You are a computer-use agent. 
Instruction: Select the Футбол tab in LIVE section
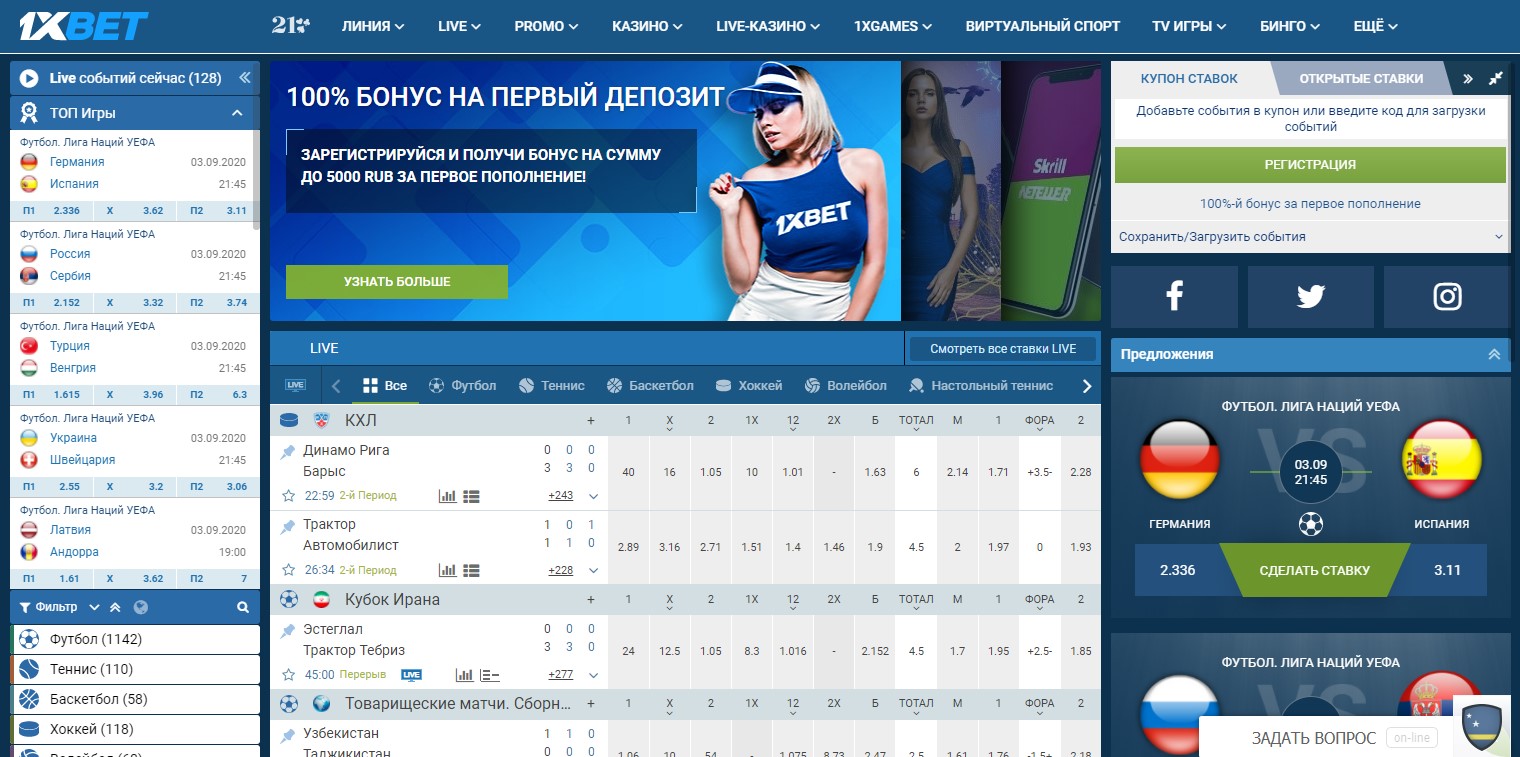[462, 385]
